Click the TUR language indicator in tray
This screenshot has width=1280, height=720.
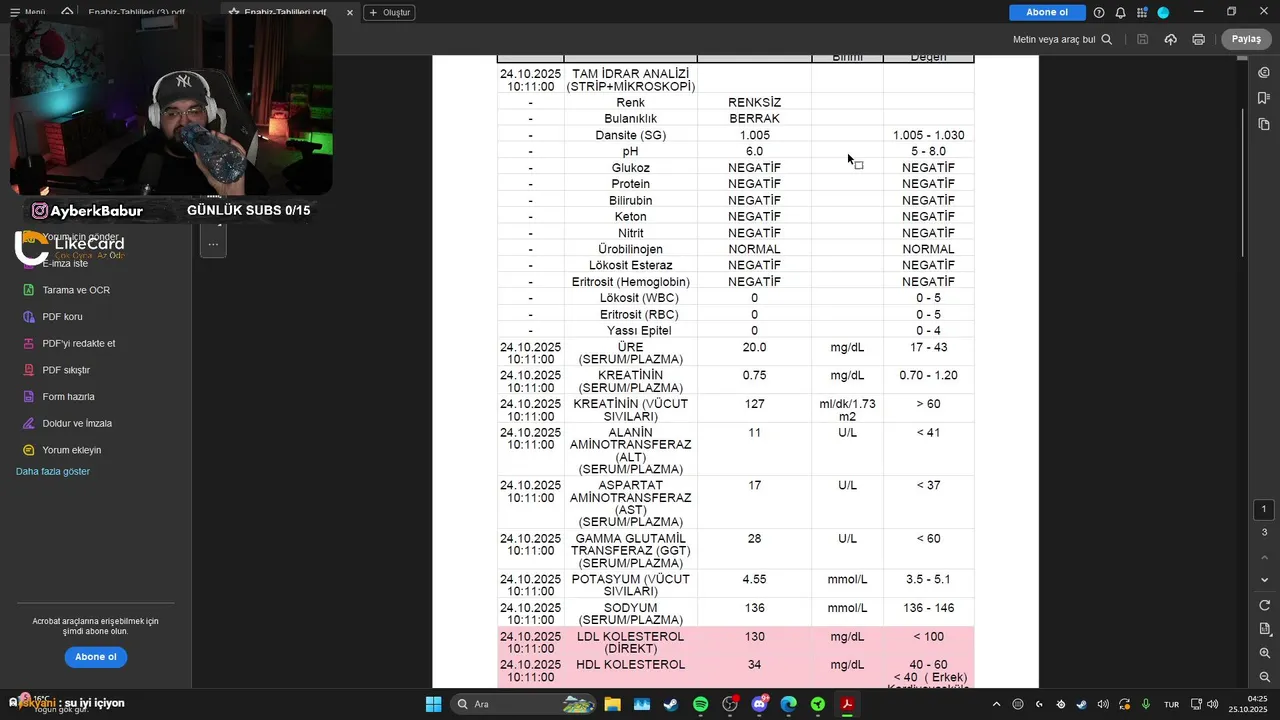pos(1171,704)
